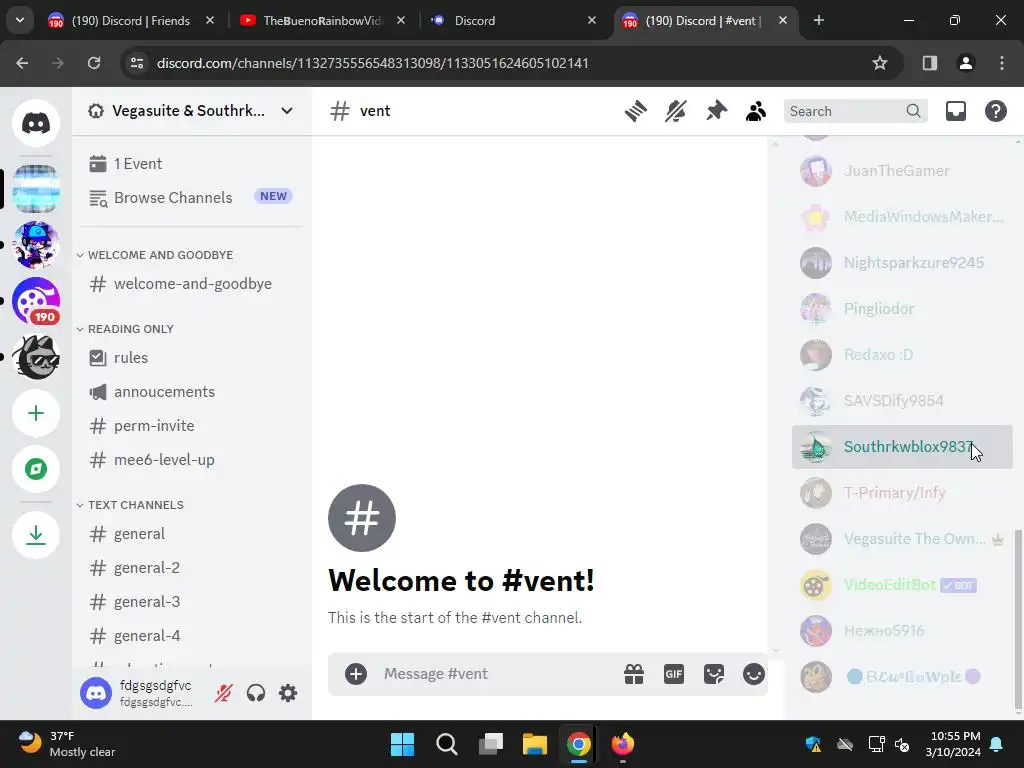Open Browse Channels
1024x768 pixels.
[x=191, y=197]
